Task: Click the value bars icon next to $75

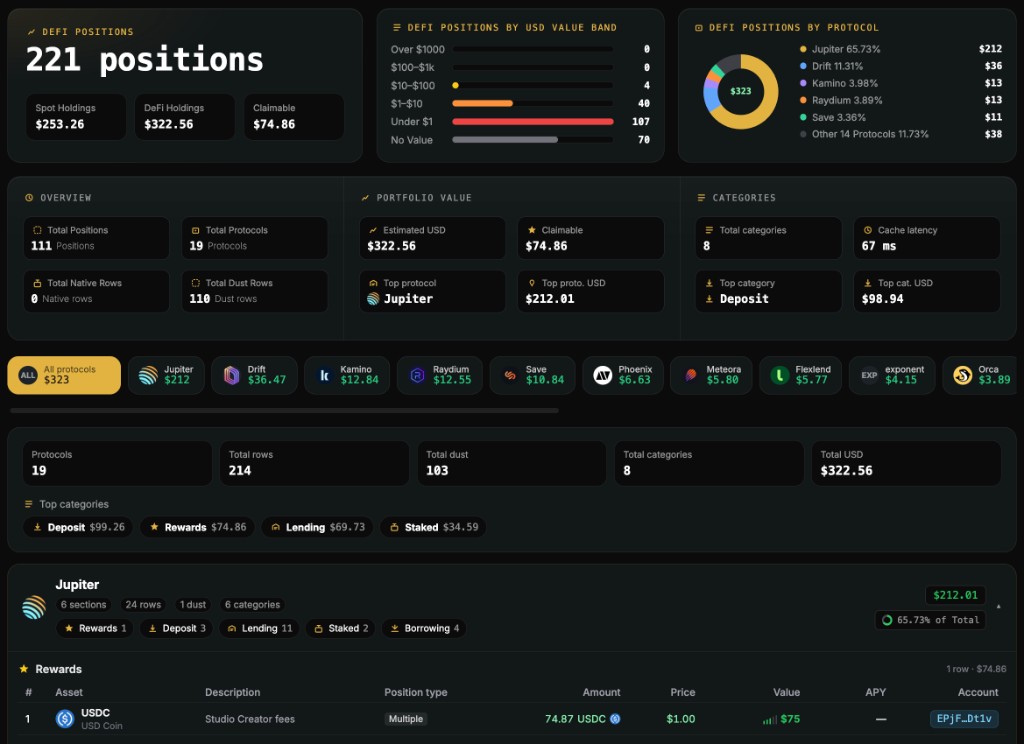Action: (x=769, y=720)
